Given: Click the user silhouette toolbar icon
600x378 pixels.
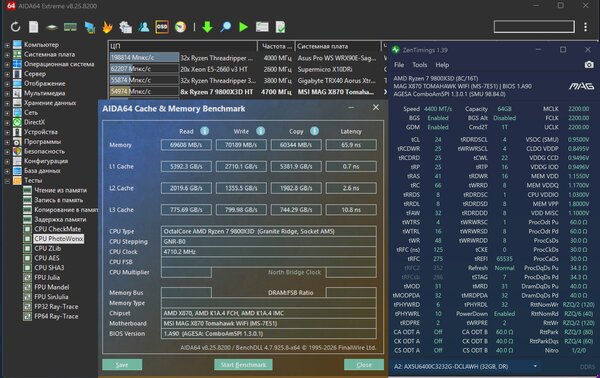Looking at the screenshot, I should (x=144, y=27).
